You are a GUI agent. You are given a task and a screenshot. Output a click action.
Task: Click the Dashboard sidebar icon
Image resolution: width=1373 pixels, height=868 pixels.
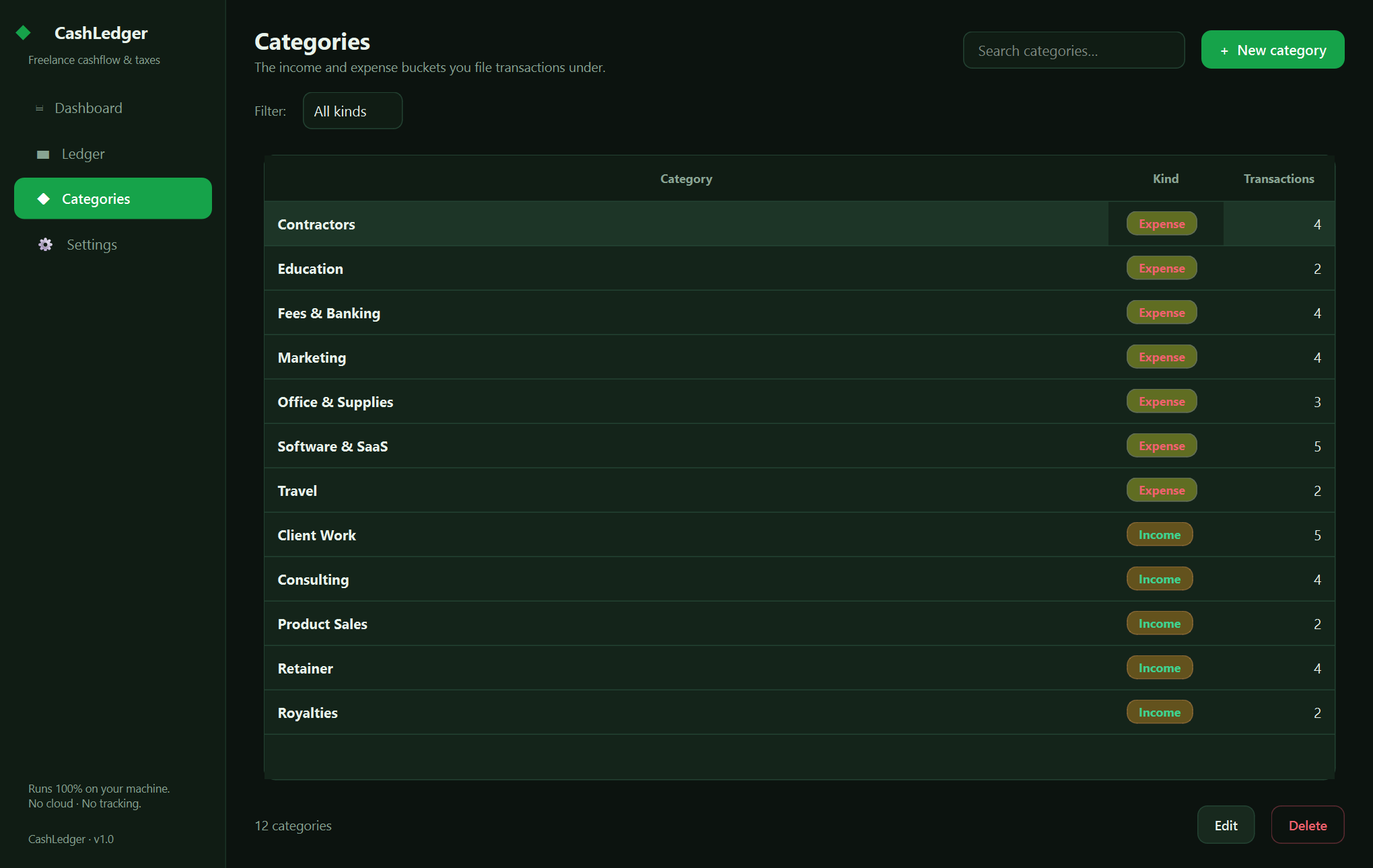[40, 108]
